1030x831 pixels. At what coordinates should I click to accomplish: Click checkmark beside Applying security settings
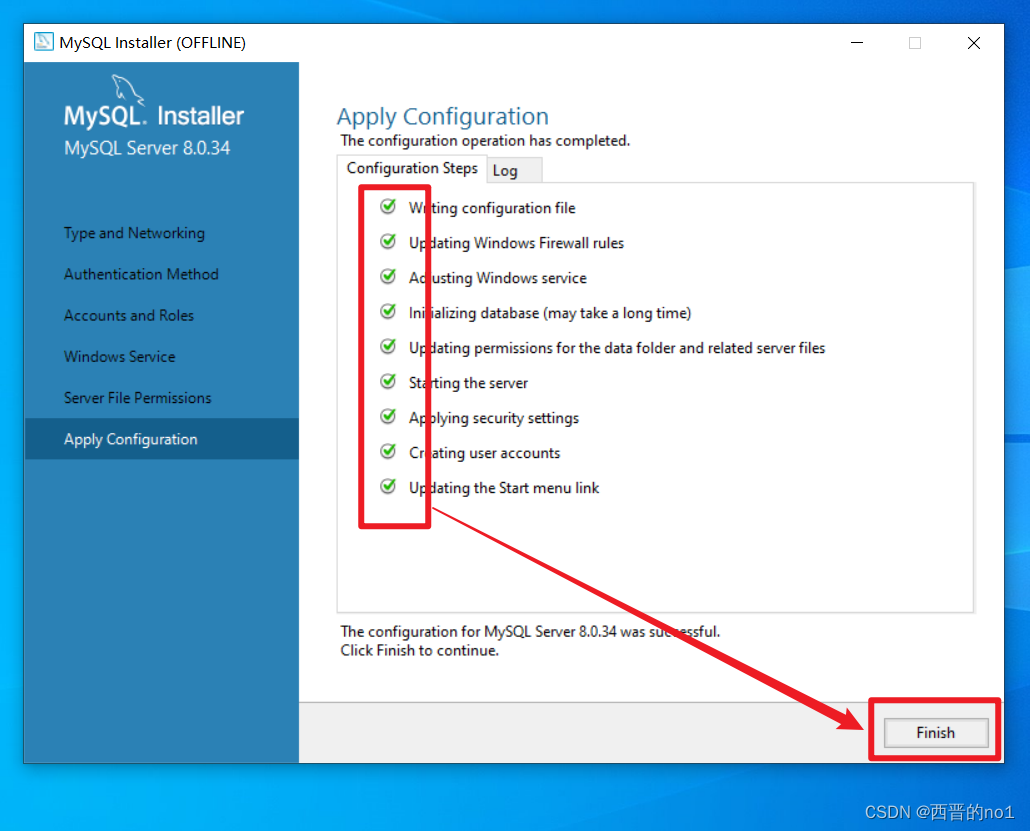click(x=388, y=416)
